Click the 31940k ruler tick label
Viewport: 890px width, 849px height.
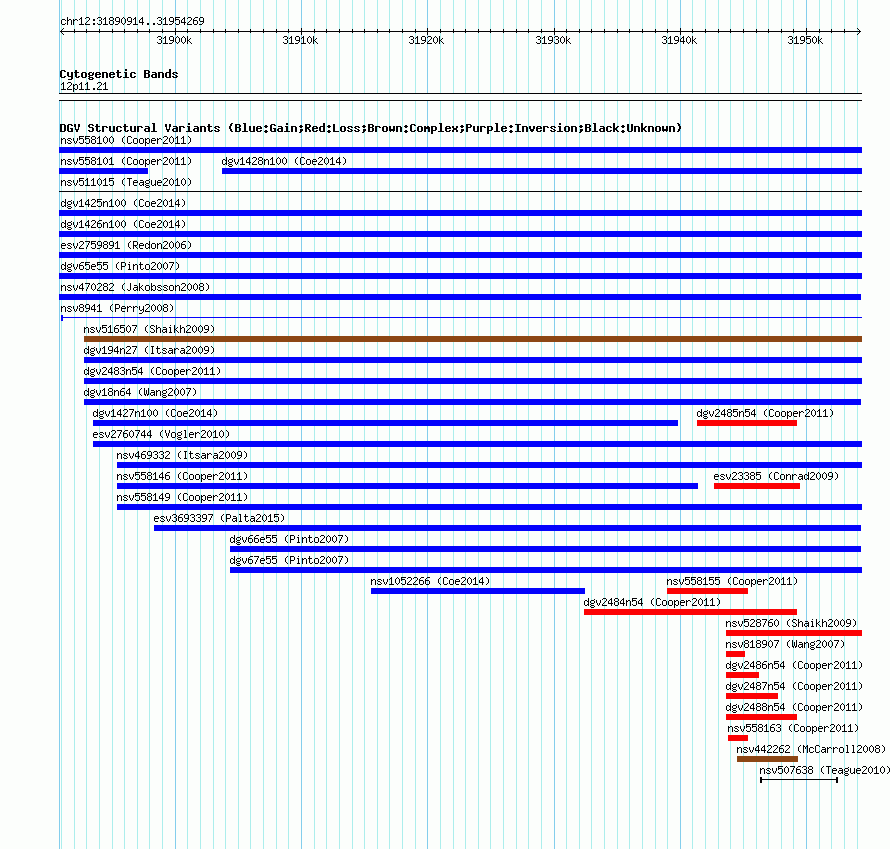[x=679, y=40]
